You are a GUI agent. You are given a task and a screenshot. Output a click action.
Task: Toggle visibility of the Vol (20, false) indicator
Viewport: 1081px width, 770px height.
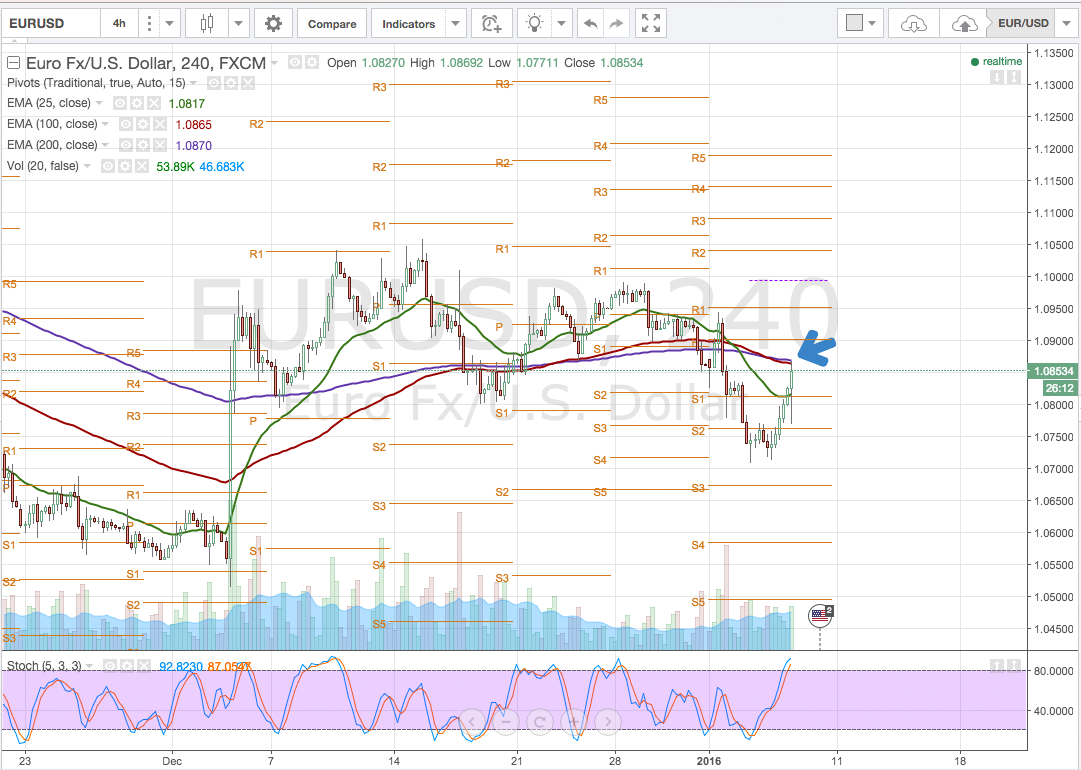tap(108, 165)
